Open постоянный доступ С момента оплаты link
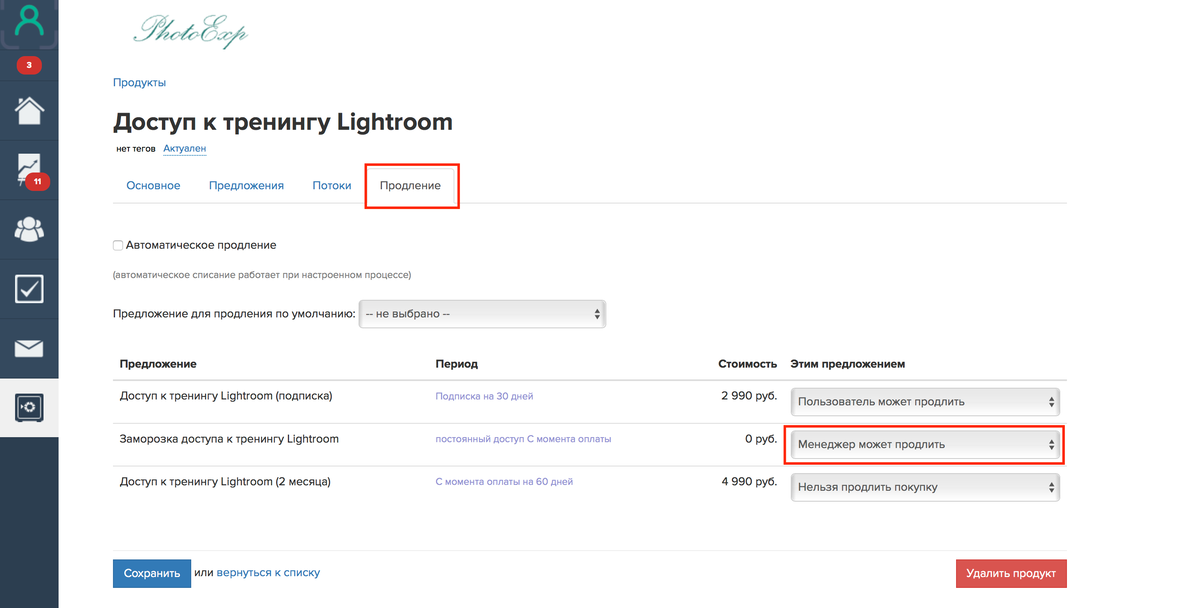1200x608 pixels. tap(523, 439)
